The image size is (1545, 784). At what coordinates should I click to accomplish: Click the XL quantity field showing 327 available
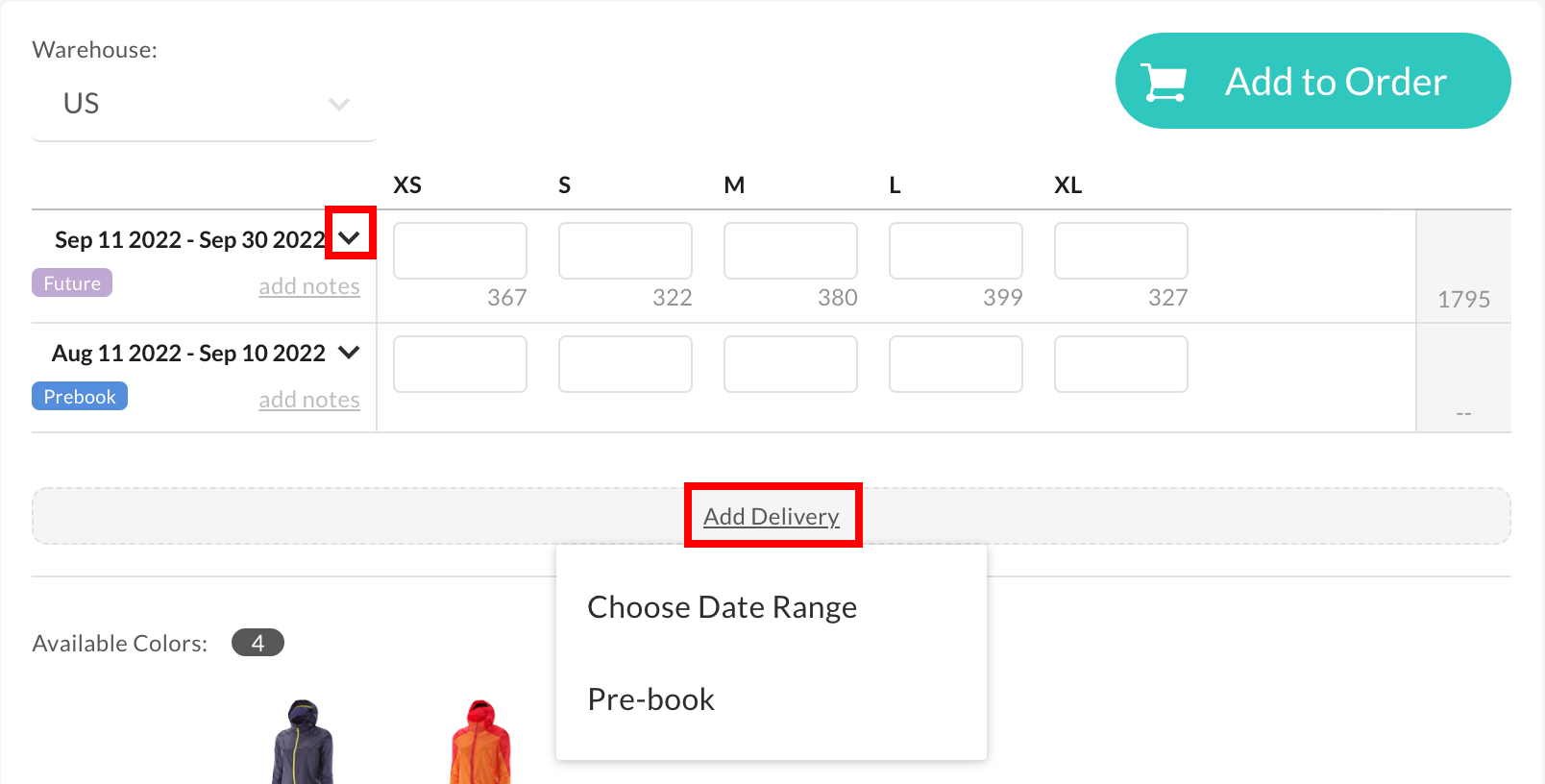pyautogui.click(x=1120, y=251)
